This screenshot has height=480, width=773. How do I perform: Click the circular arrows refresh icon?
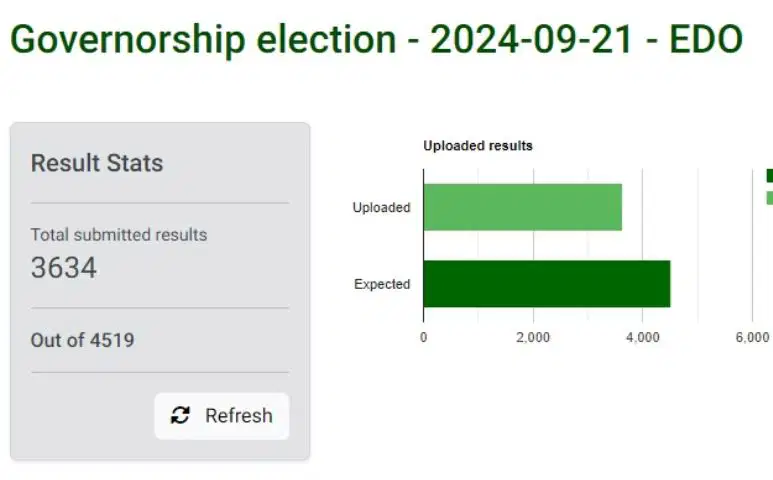click(180, 415)
